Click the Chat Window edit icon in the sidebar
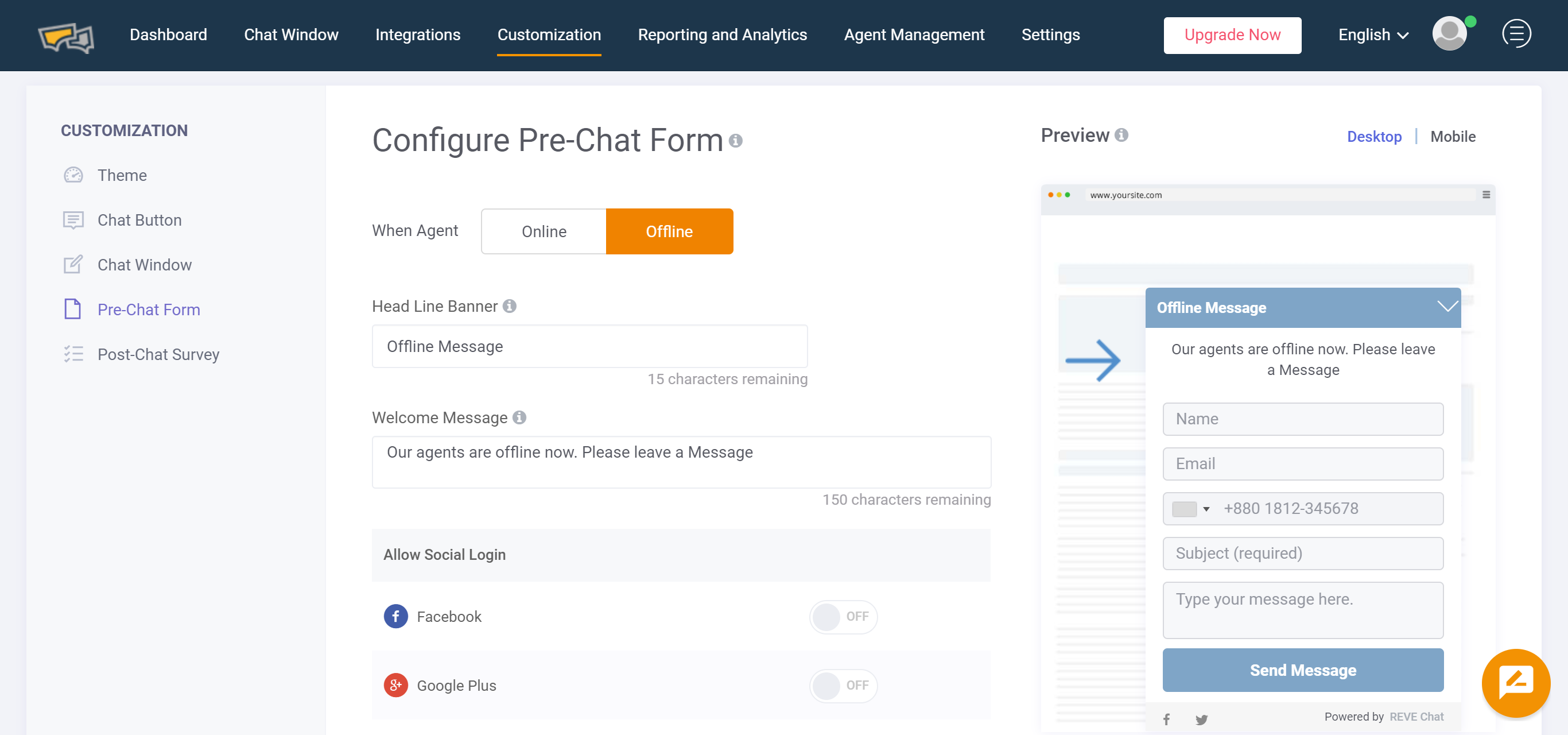 coord(73,264)
